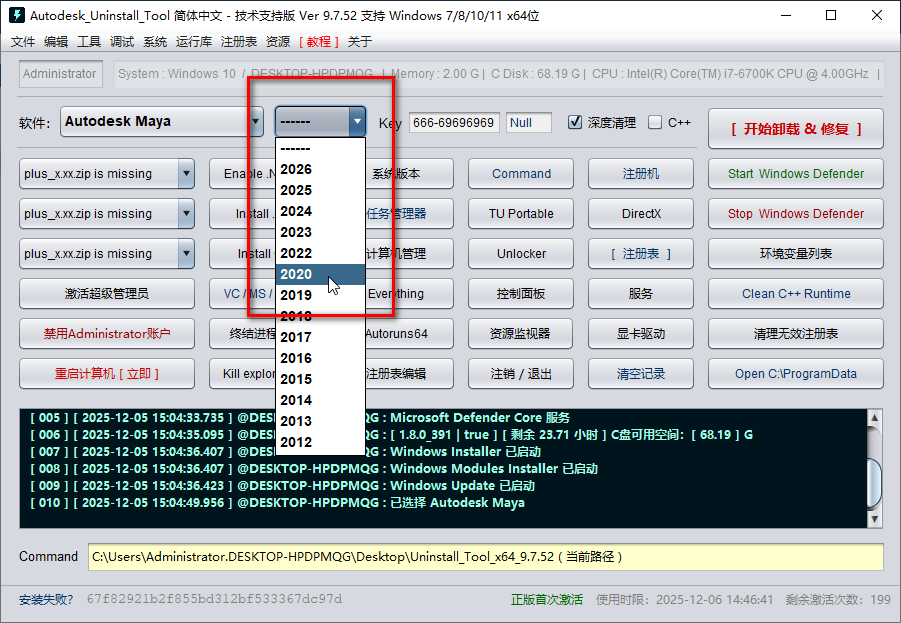
Task: Open the 文件 menu
Action: pyautogui.click(x=23, y=41)
